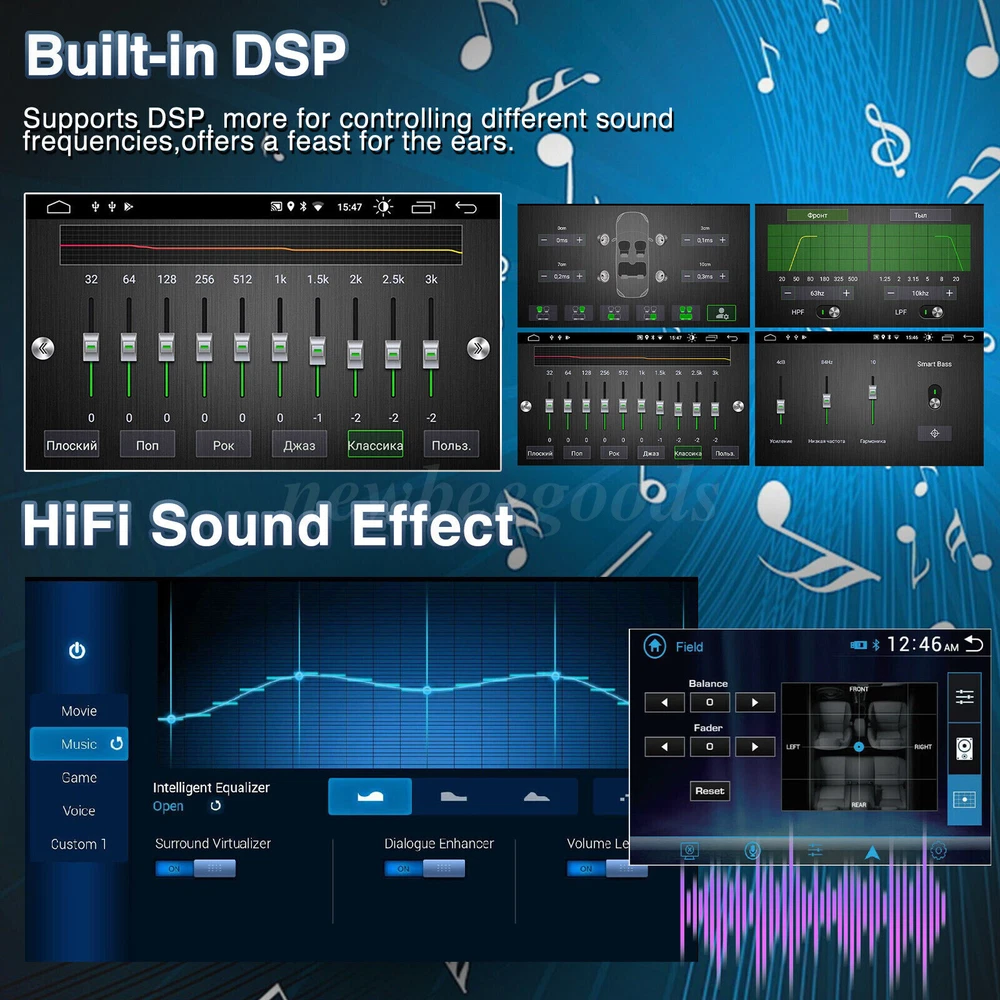Click the power icon above Movie

[x=77, y=651]
